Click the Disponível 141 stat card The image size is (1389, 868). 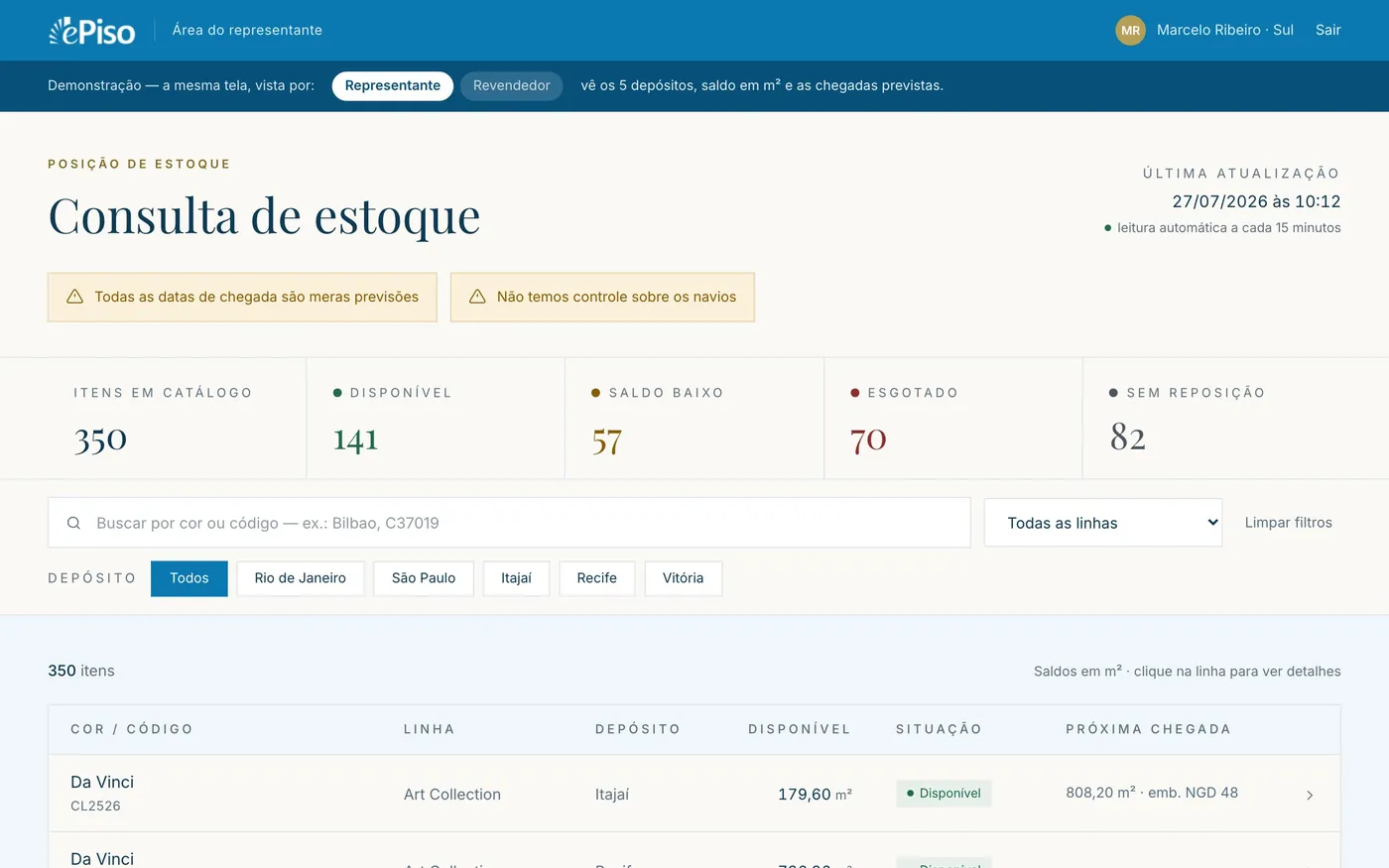[436, 419]
